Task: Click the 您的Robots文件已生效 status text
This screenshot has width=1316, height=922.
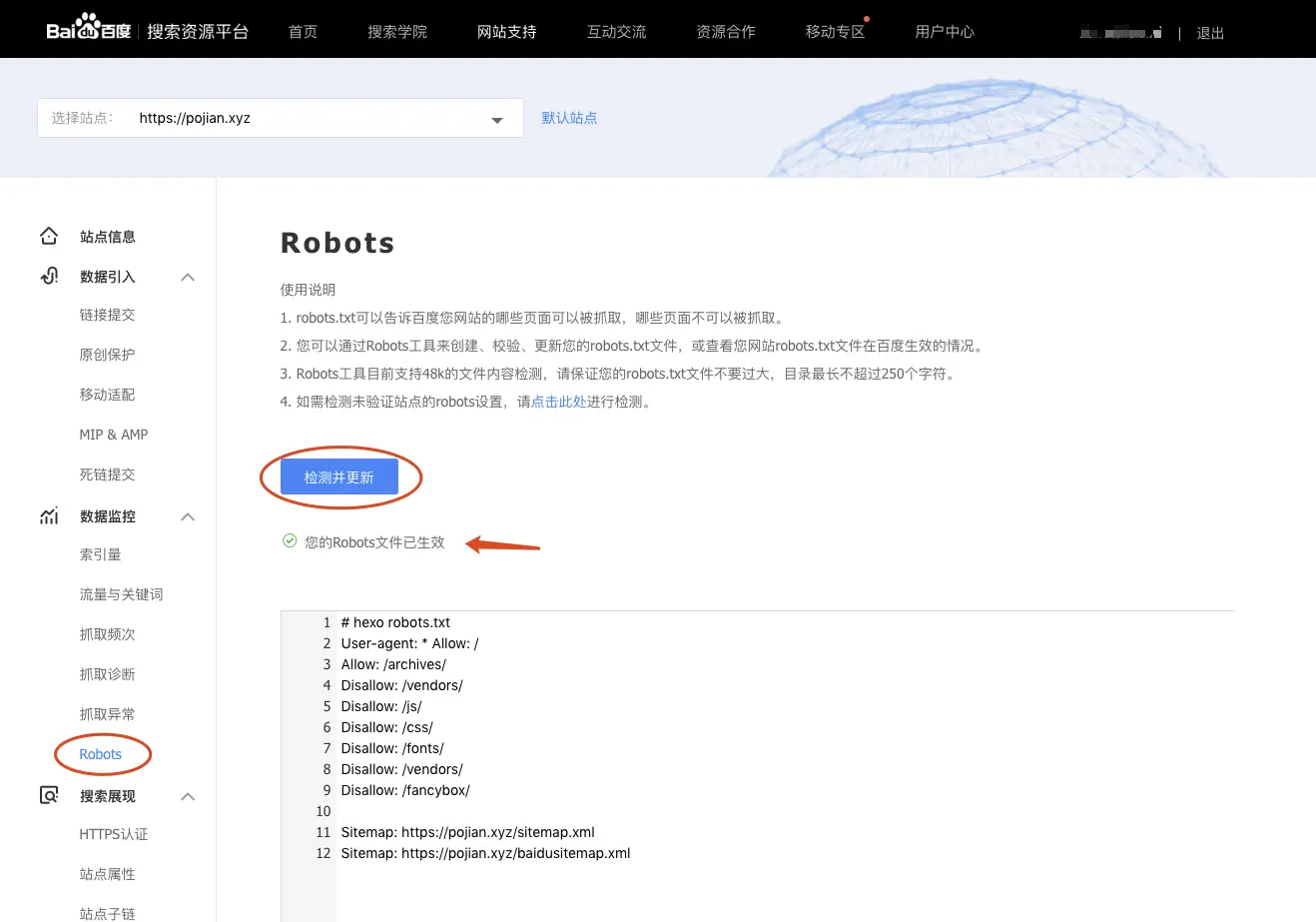Action: click(x=374, y=542)
